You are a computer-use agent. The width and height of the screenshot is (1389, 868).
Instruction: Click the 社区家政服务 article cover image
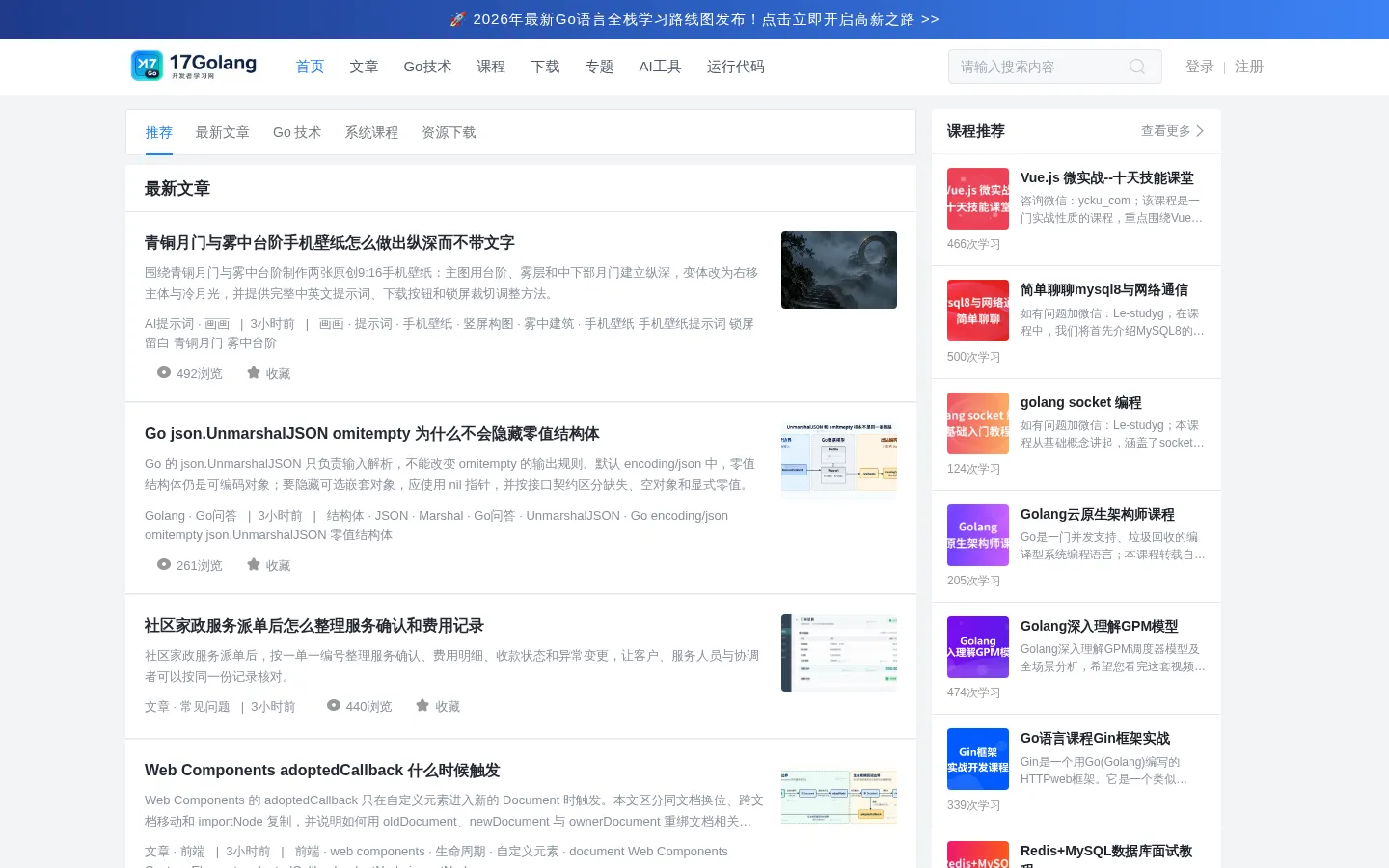pyautogui.click(x=839, y=653)
